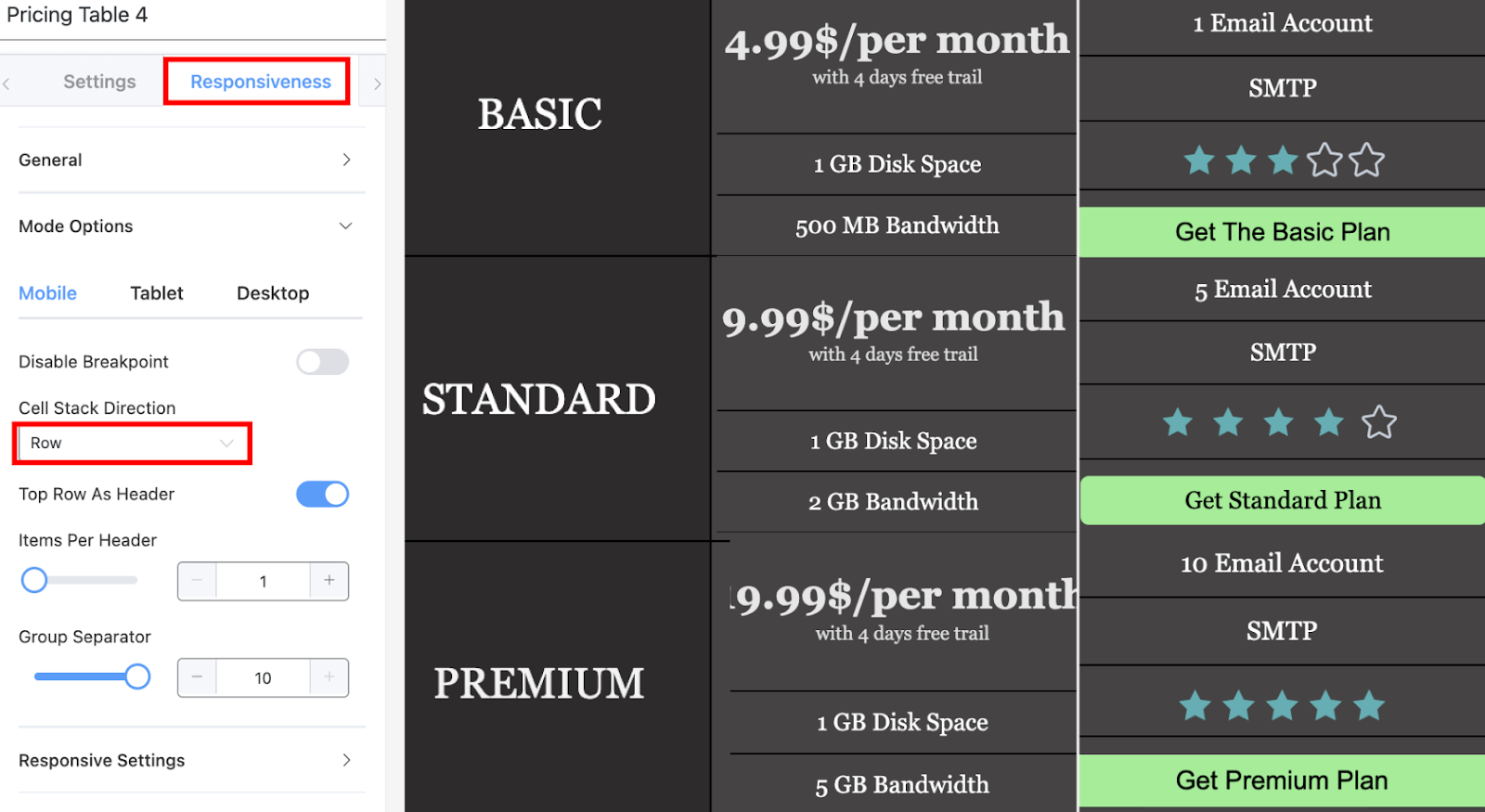Click the right chevron after Responsiveness tab

(377, 82)
